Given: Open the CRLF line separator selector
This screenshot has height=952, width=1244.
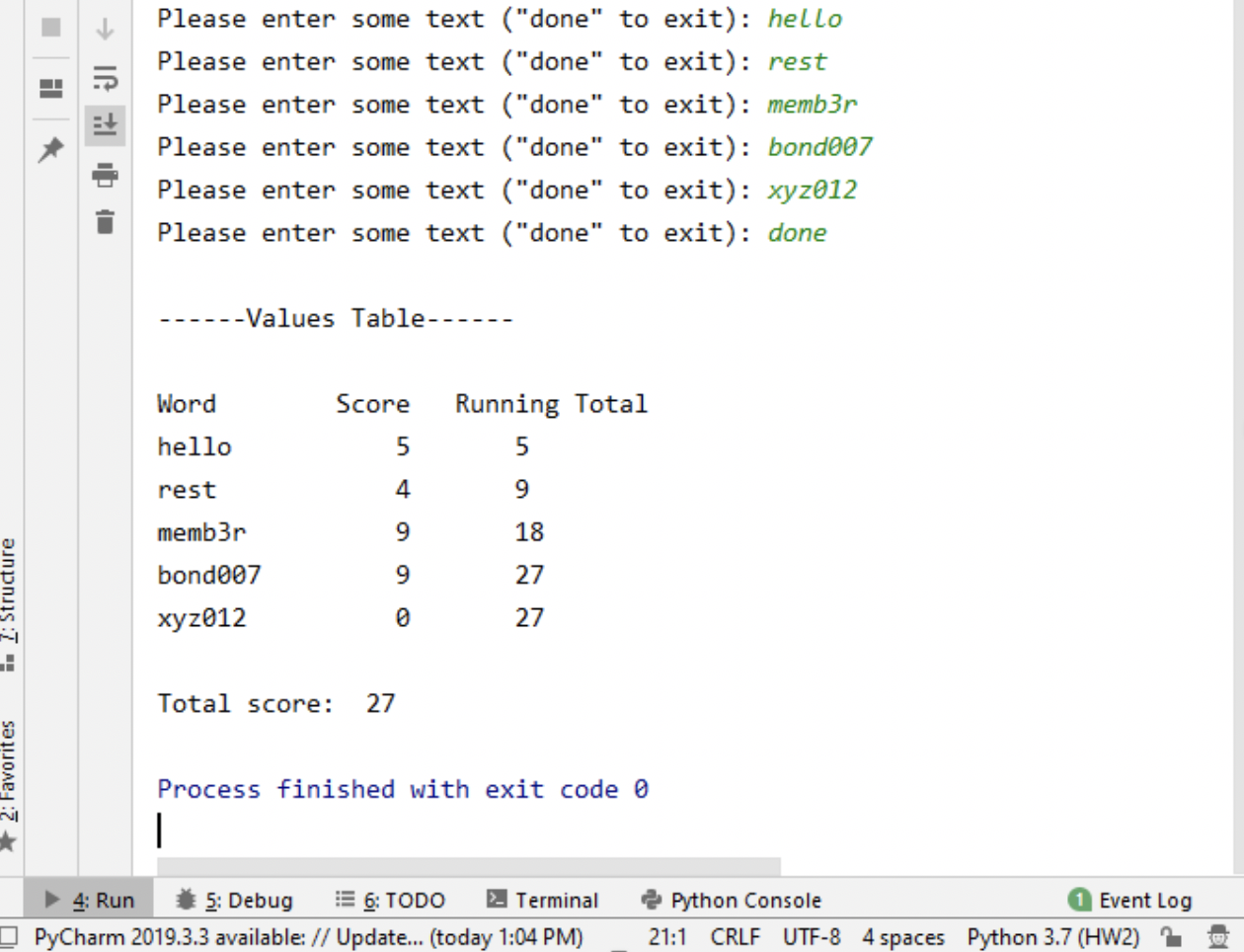Looking at the screenshot, I should tap(737, 936).
